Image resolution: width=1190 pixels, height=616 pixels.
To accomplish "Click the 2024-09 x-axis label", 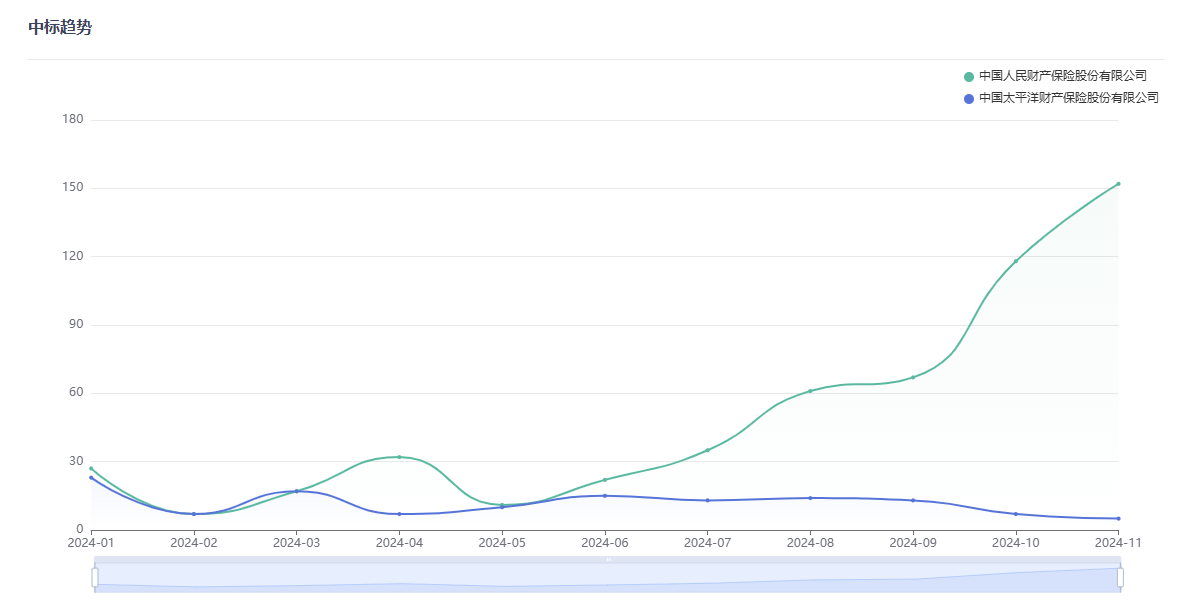I will pyautogui.click(x=913, y=543).
